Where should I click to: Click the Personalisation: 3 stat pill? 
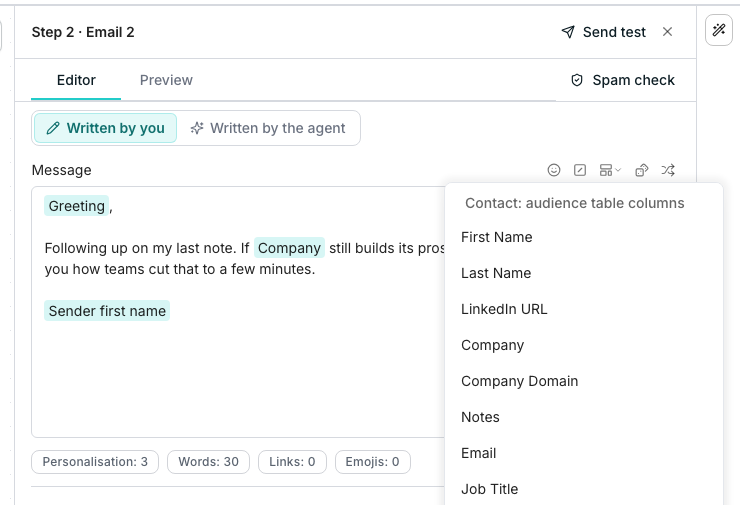pyautogui.click(x=95, y=462)
